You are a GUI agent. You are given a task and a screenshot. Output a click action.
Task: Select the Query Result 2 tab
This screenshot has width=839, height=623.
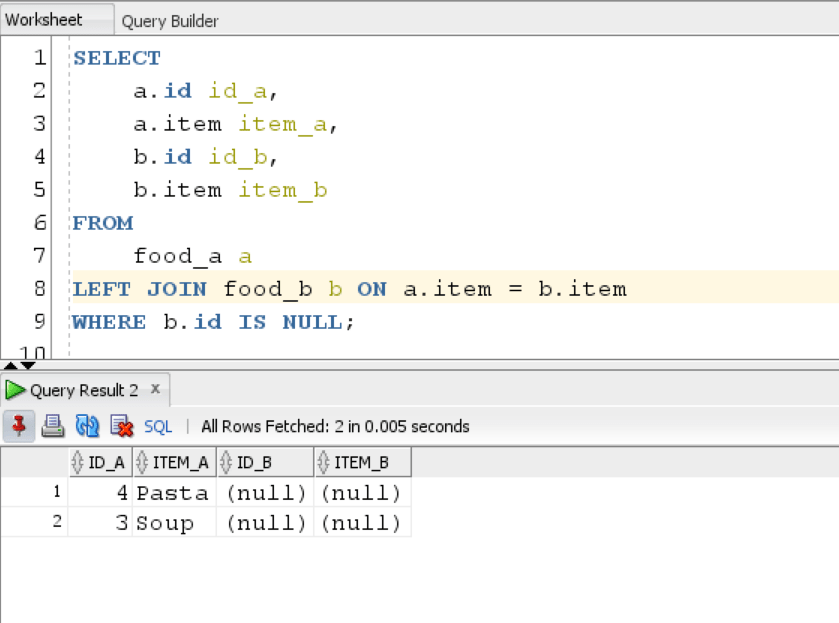[x=80, y=390]
